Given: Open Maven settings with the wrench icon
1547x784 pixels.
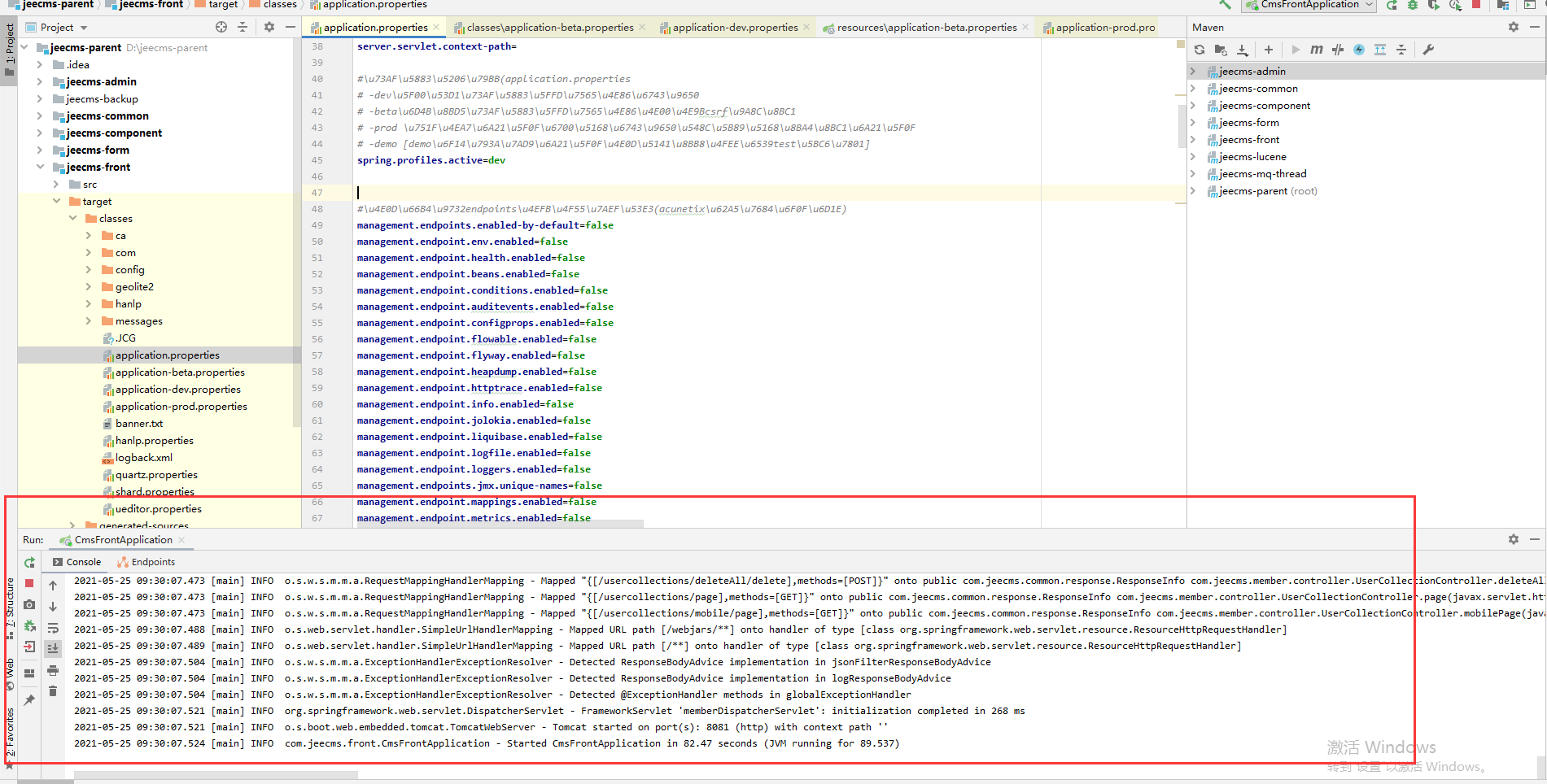Looking at the screenshot, I should (x=1428, y=50).
